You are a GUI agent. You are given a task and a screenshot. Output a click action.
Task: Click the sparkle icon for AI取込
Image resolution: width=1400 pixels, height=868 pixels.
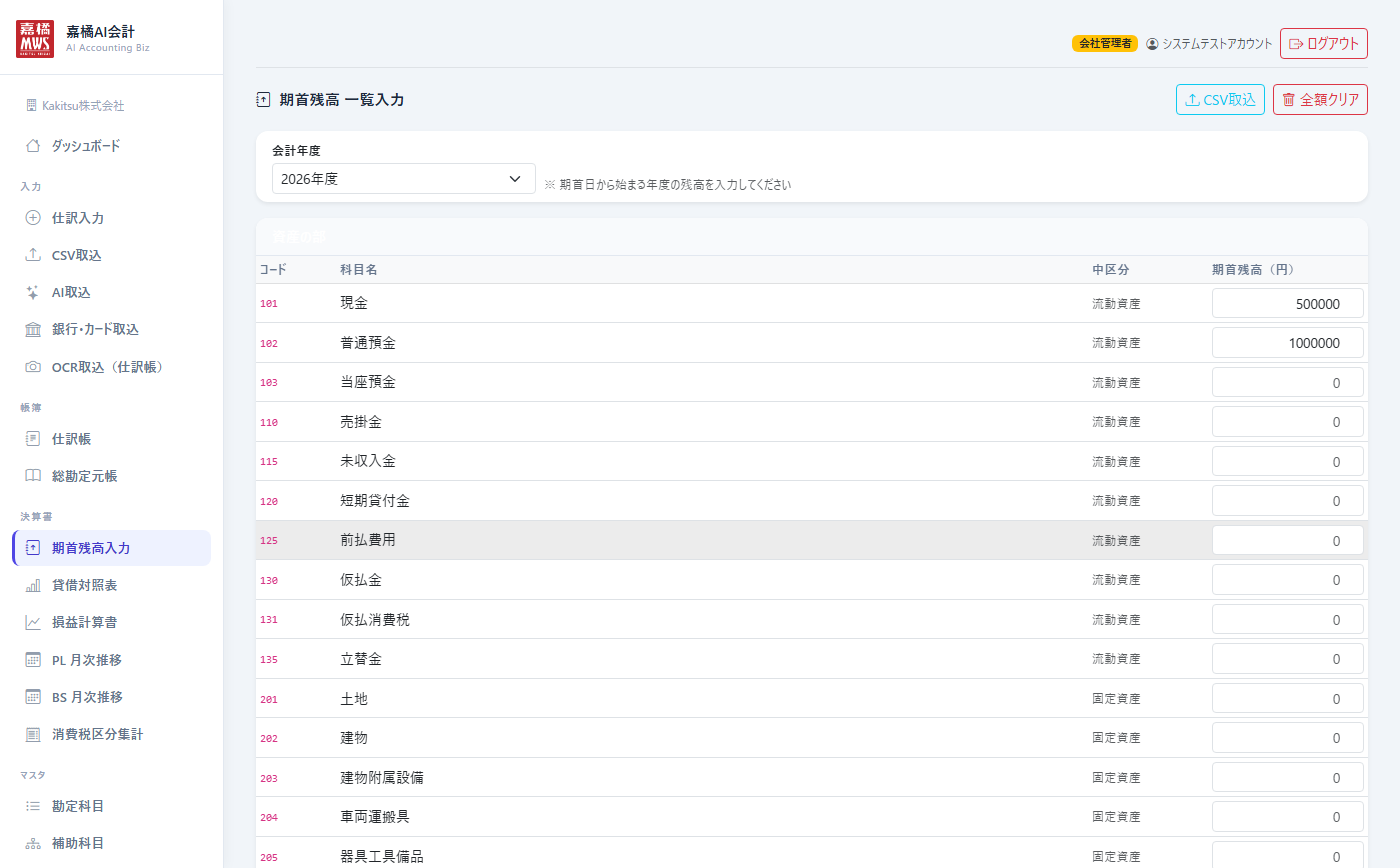(33, 292)
